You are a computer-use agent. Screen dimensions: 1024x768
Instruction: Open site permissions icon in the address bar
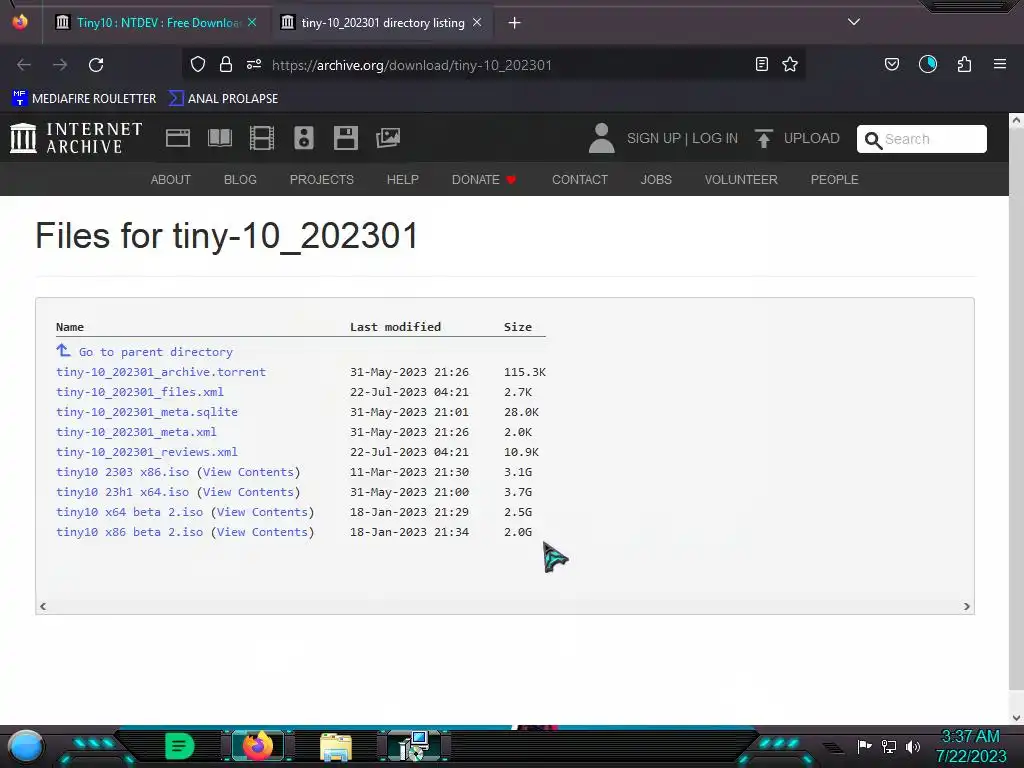click(254, 64)
